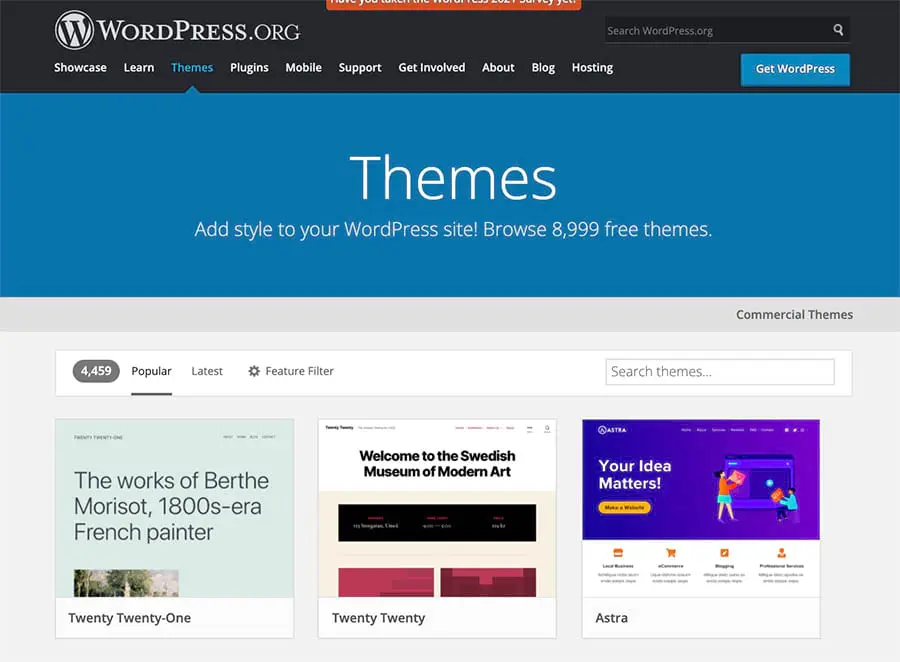
Task: Click the Search WordPress.org field
Action: point(715,30)
